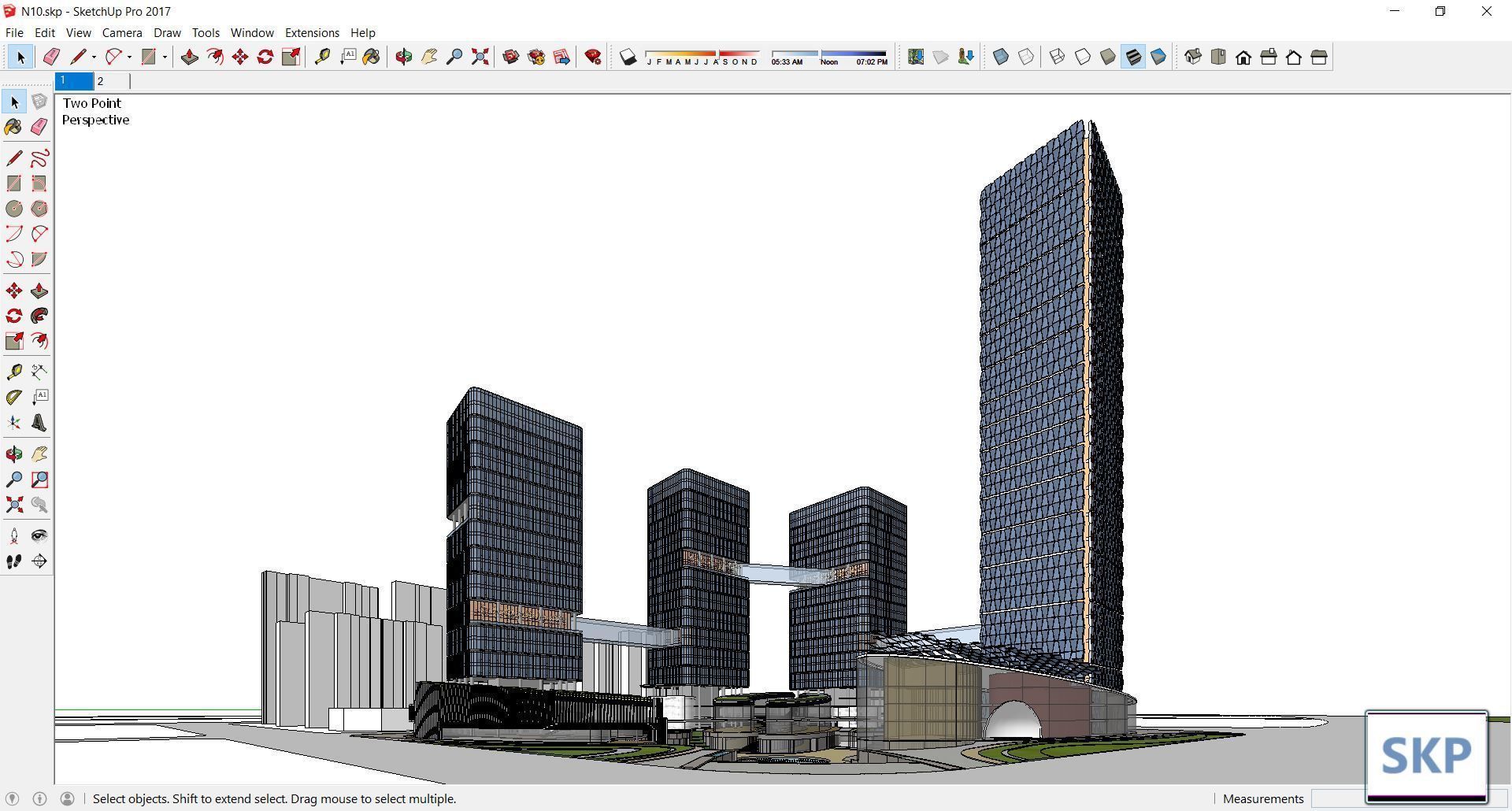This screenshot has height=811, width=1512.
Task: Open the File menu
Action: tap(14, 32)
